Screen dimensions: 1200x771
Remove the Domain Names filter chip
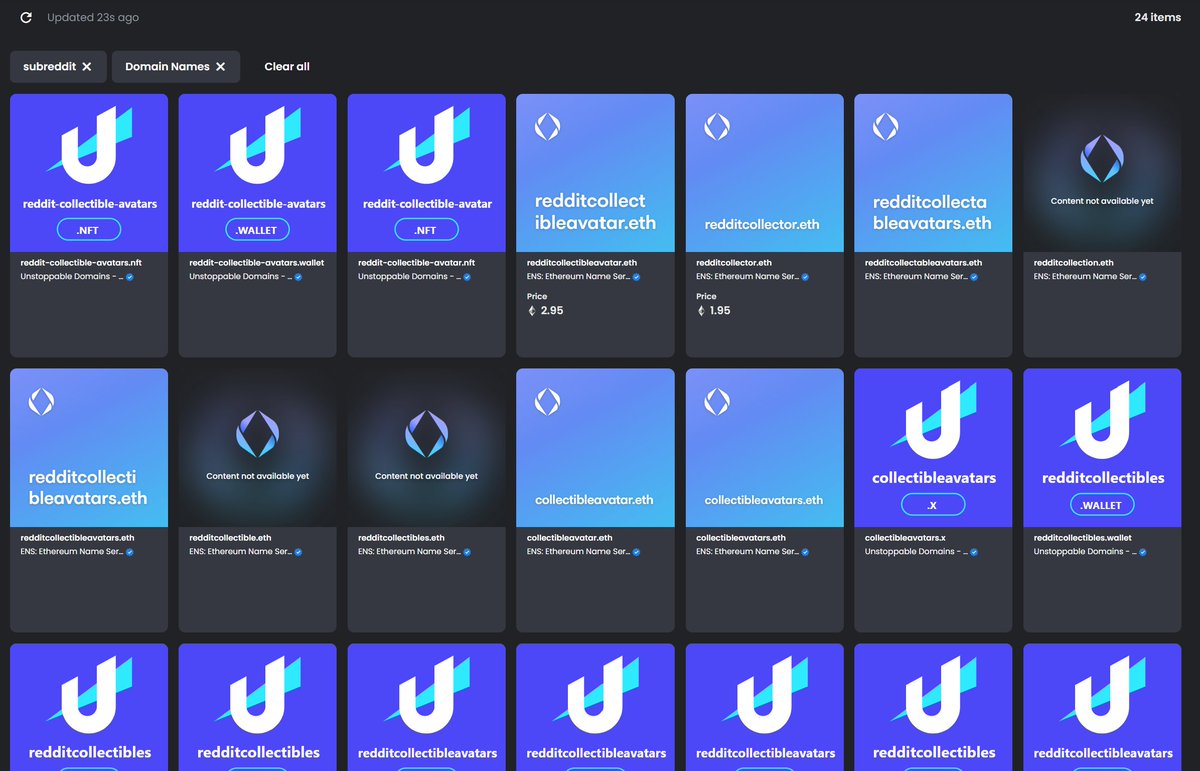click(x=221, y=67)
